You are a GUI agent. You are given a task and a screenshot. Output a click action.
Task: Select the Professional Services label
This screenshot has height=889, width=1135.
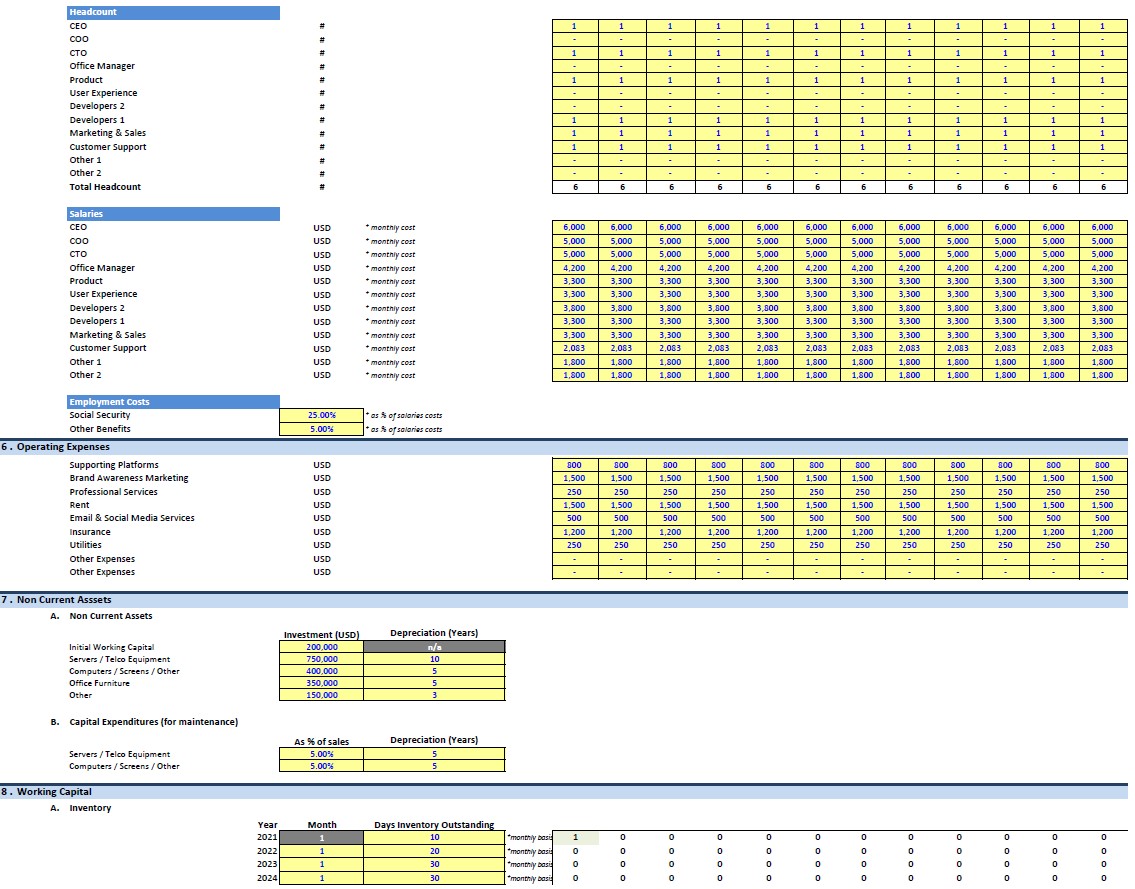(114, 492)
